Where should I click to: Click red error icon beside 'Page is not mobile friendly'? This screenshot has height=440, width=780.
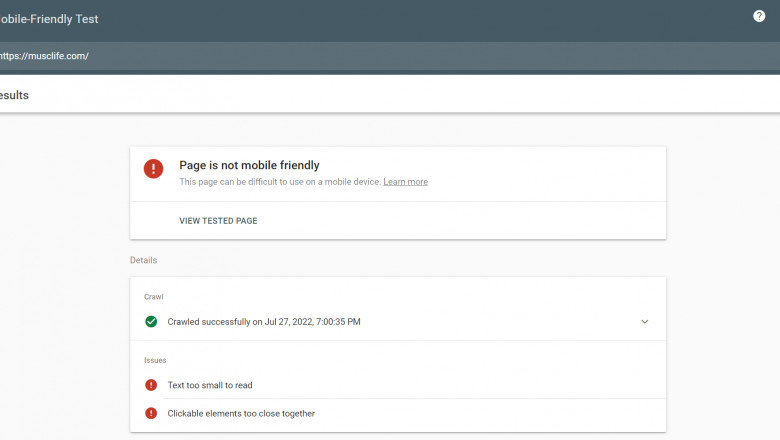[153, 169]
